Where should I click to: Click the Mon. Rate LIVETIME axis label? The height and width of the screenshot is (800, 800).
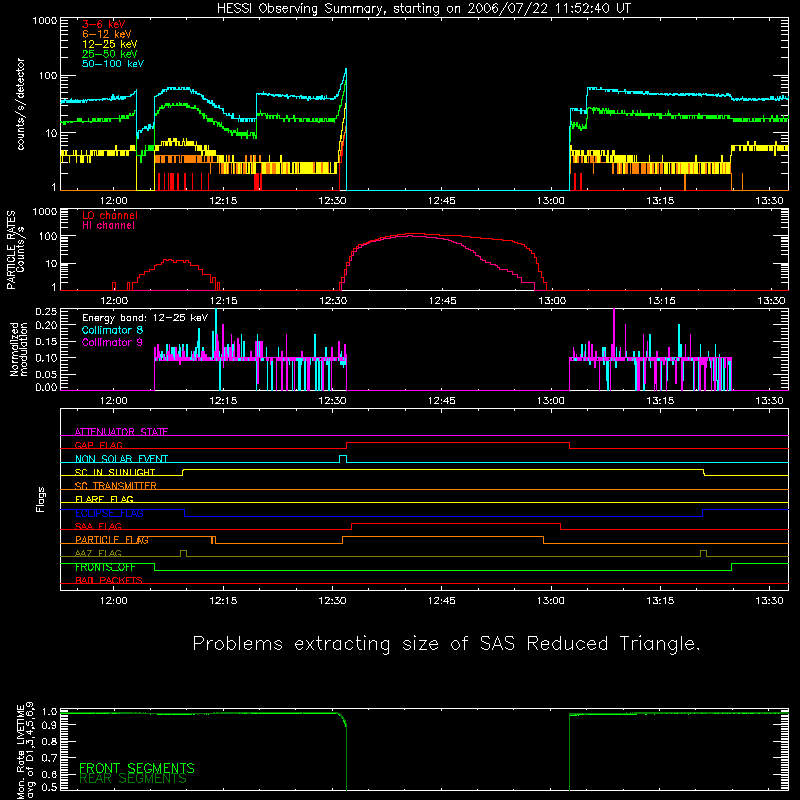[25, 751]
